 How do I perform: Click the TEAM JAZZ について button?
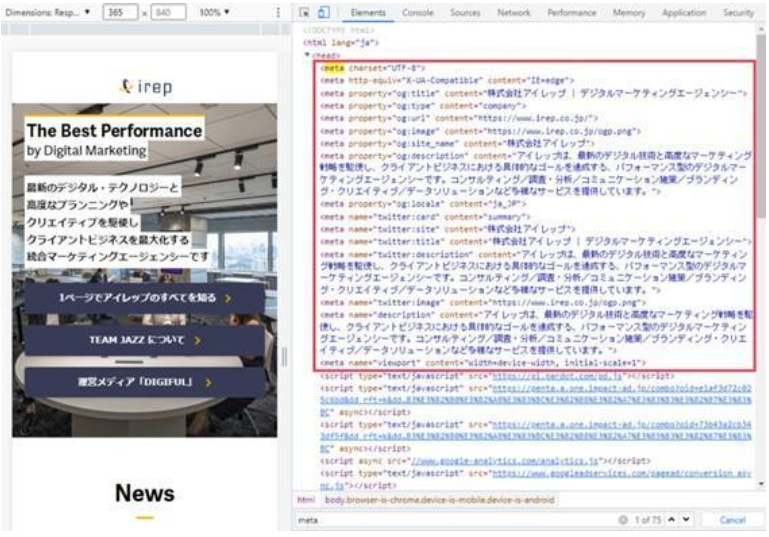click(145, 340)
